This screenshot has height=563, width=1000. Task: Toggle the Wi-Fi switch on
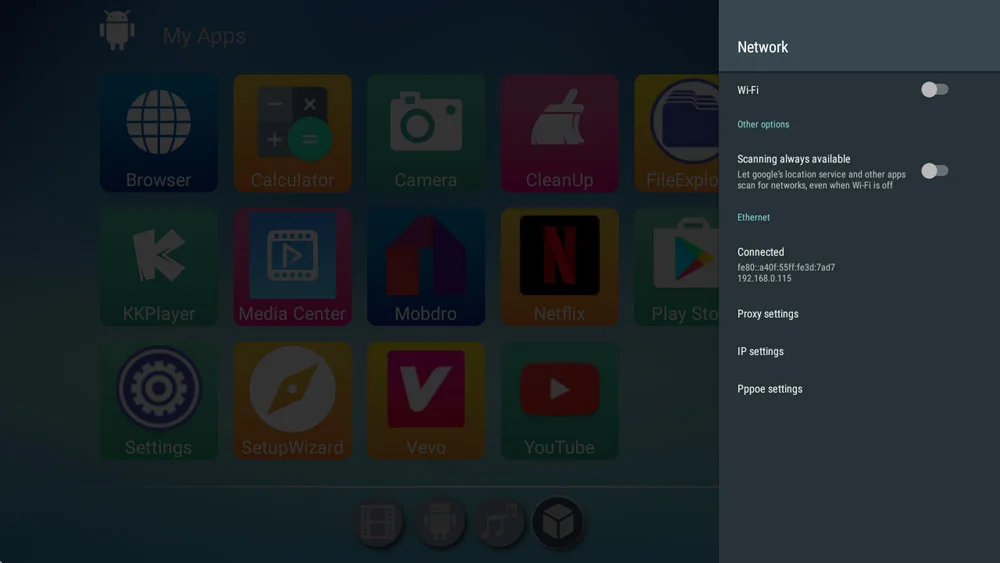pyautogui.click(x=934, y=90)
